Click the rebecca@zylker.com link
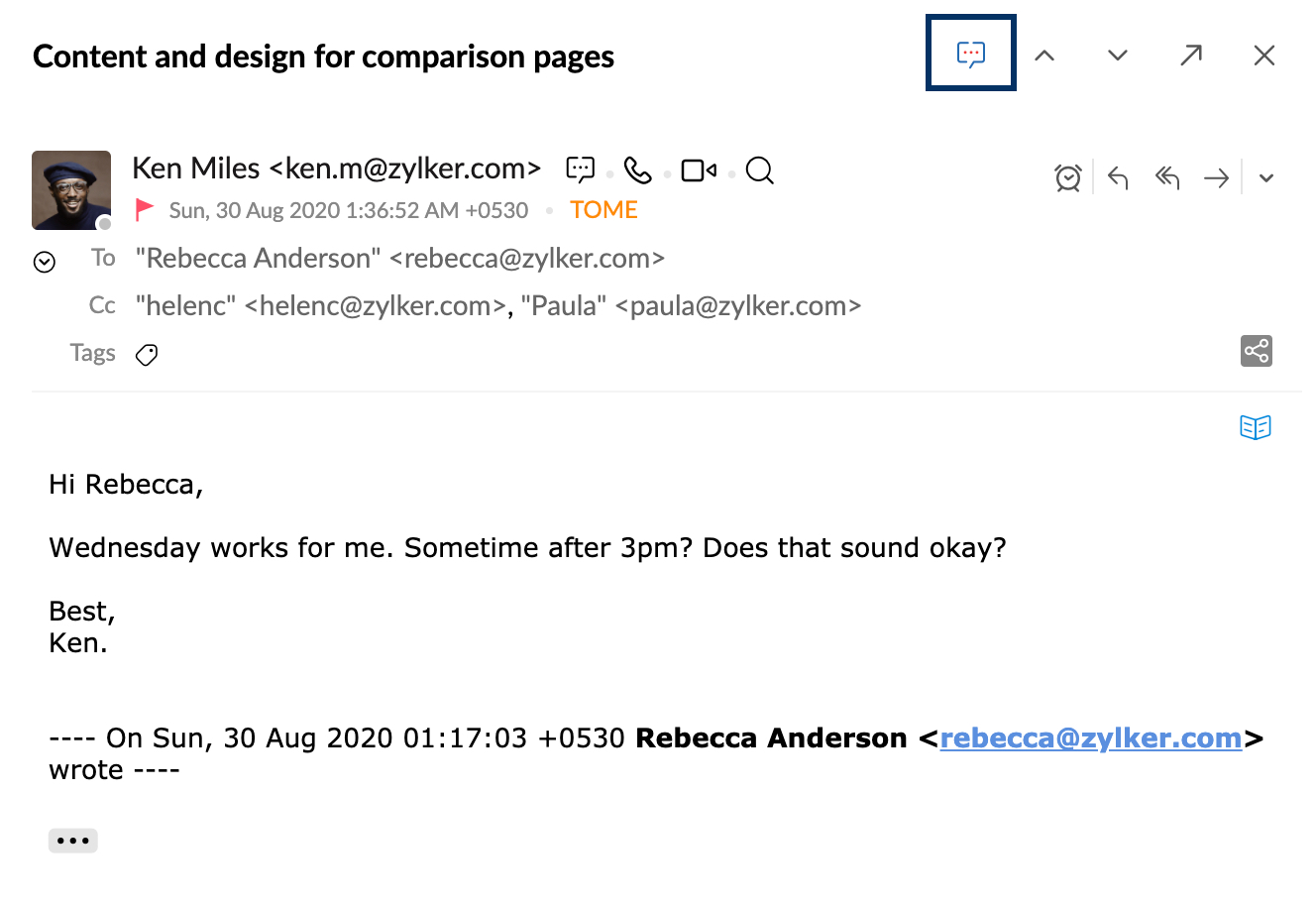 coord(1091,738)
